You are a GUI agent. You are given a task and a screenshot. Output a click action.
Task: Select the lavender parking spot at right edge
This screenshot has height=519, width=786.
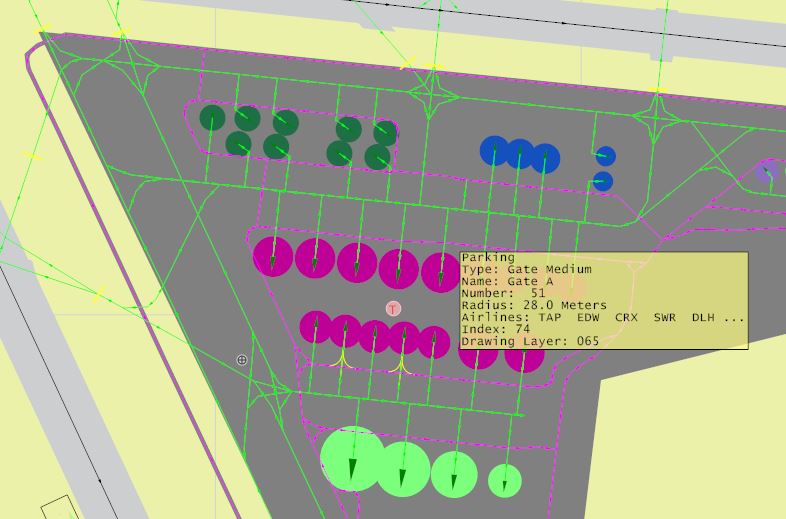pyautogui.click(x=768, y=175)
